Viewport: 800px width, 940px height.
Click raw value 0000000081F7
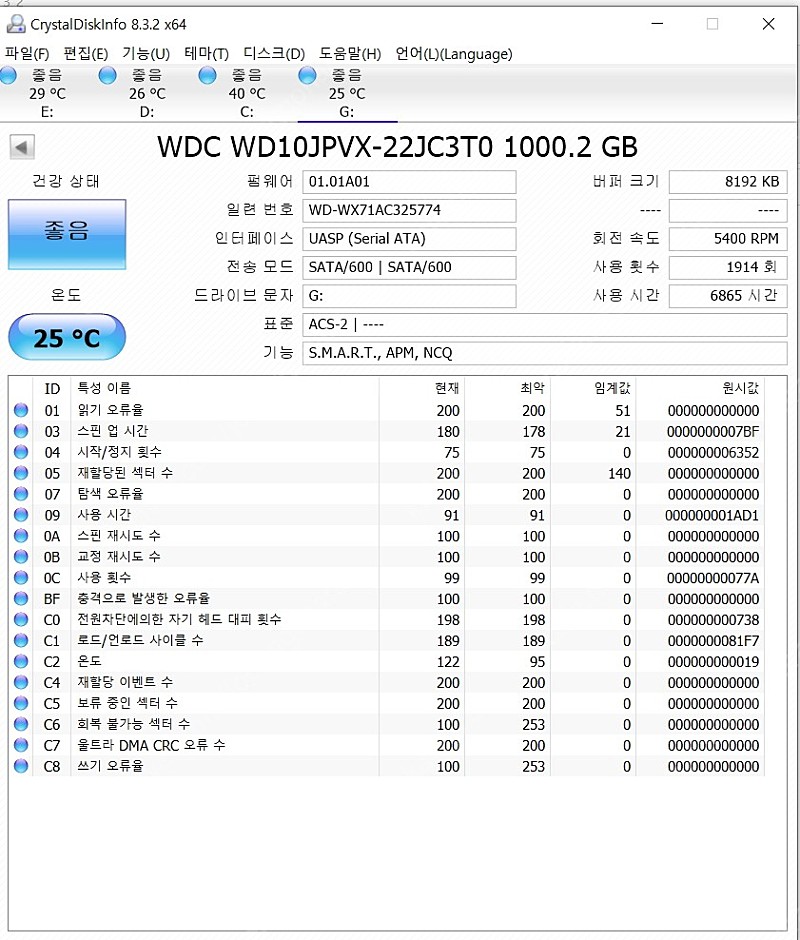(713, 641)
